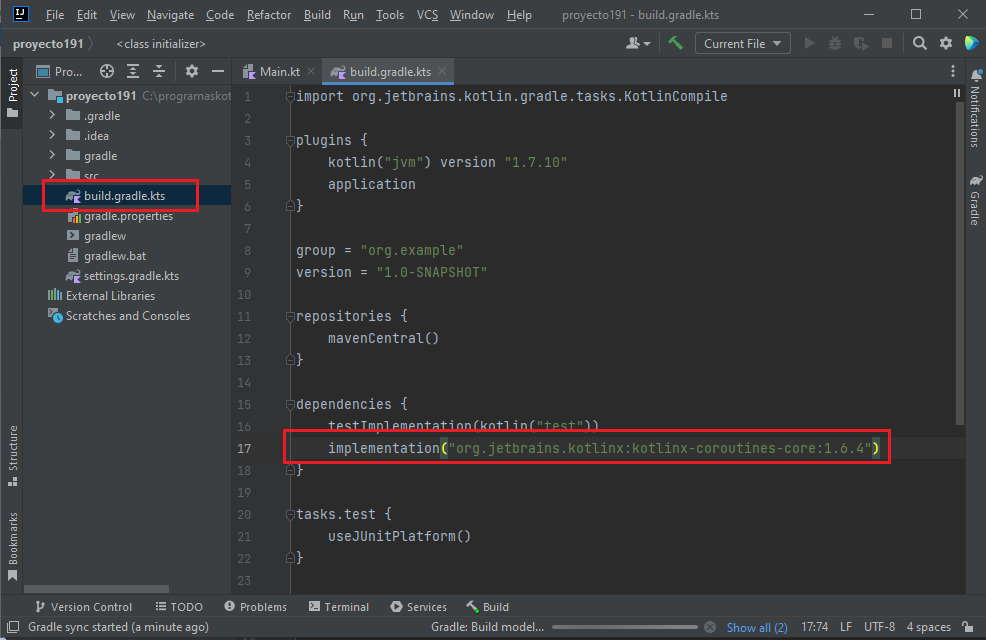
Task: Fold the tasks.test block in gutter
Action: click(290, 514)
